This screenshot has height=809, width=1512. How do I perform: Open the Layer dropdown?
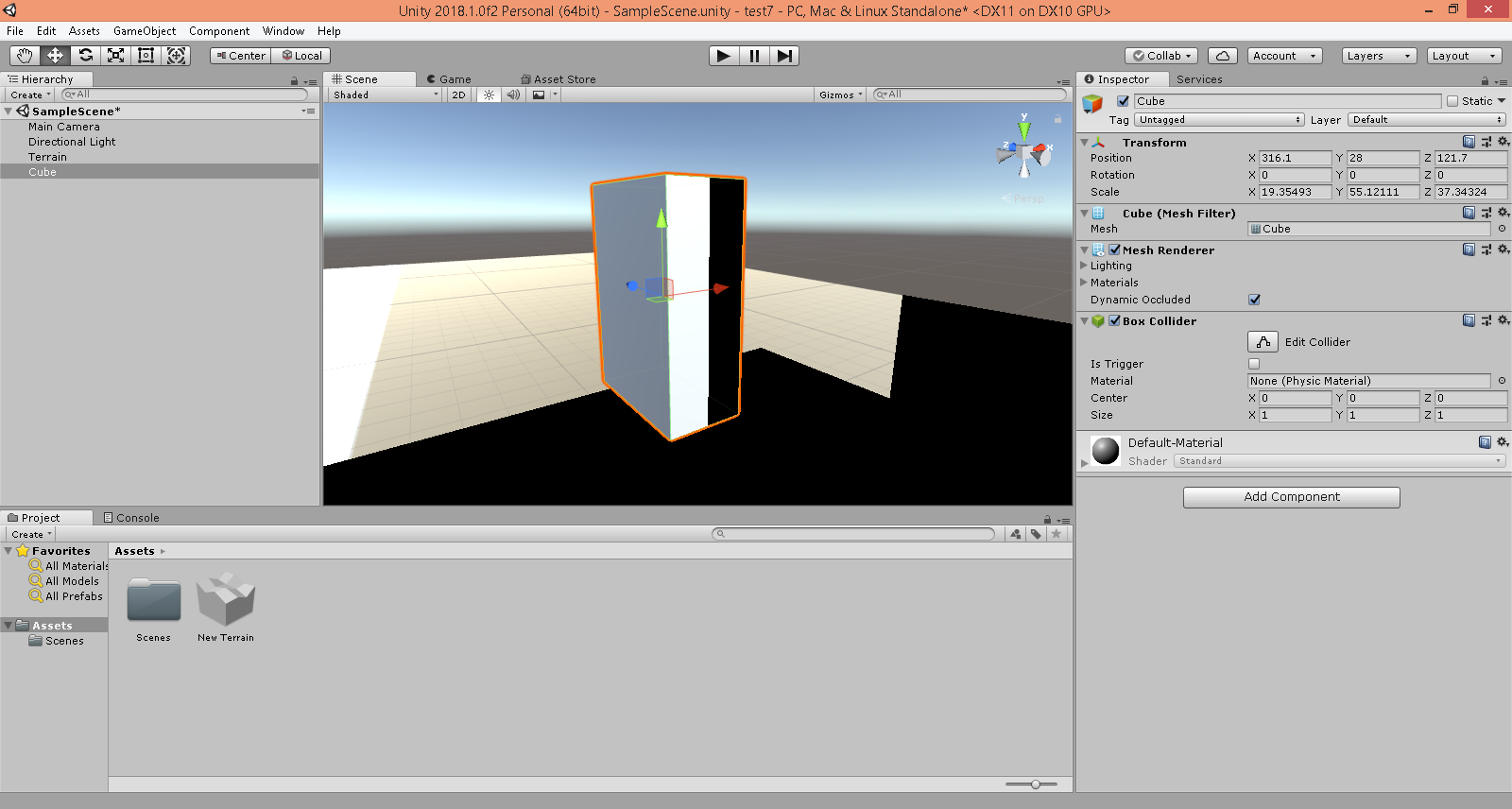click(1427, 120)
